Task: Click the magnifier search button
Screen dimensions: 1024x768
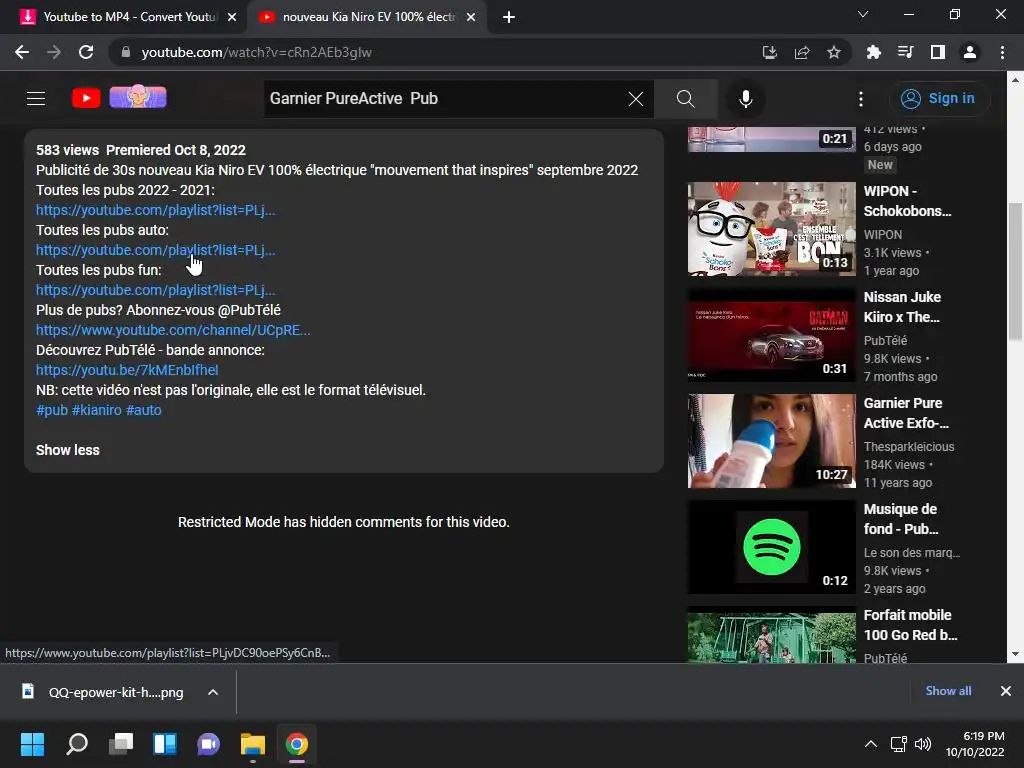Action: [x=686, y=99]
